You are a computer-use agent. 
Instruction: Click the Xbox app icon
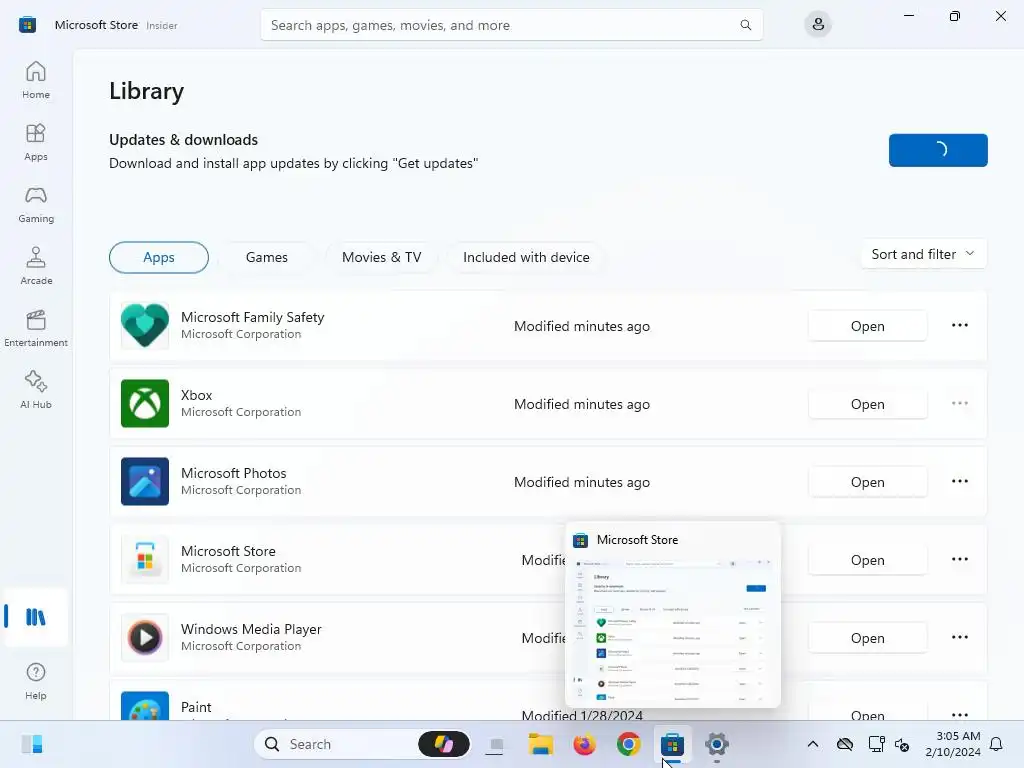pos(145,404)
